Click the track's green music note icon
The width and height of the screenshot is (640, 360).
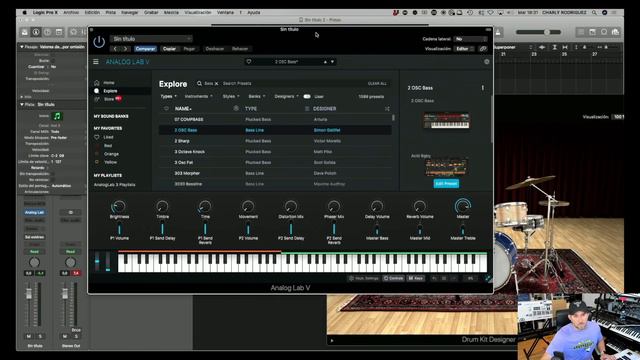pos(57,116)
